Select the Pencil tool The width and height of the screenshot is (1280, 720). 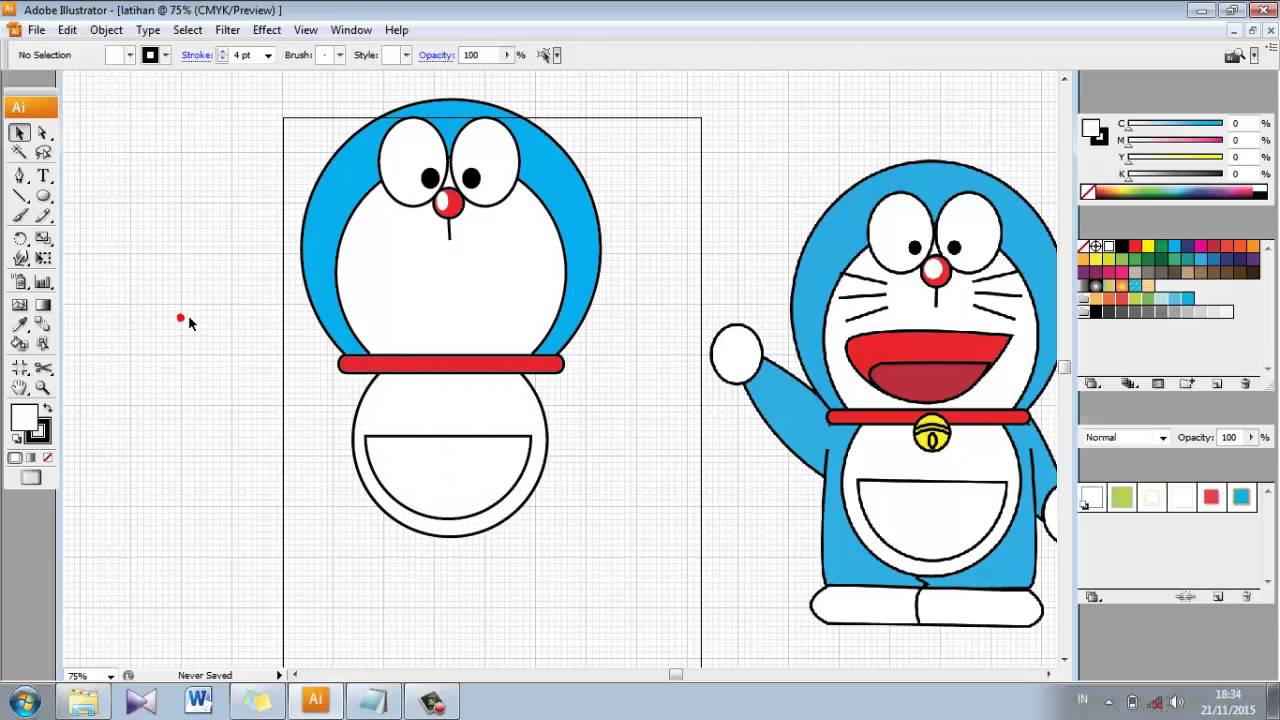(x=43, y=215)
